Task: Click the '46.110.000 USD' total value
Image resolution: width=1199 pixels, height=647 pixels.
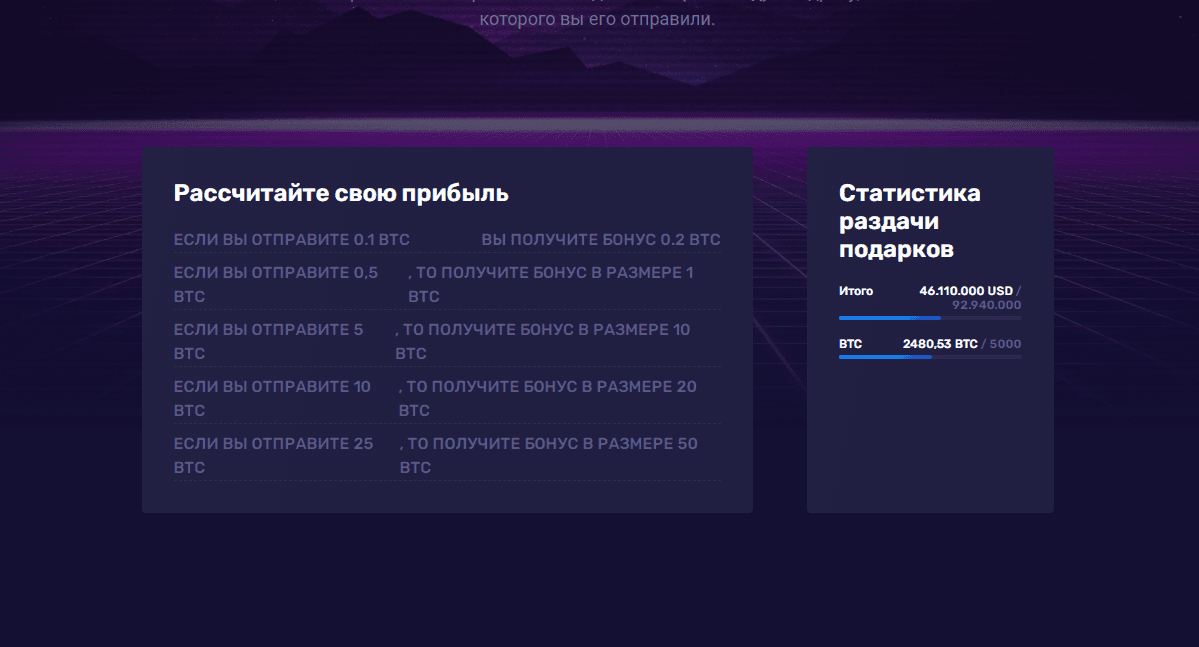Action: [965, 291]
